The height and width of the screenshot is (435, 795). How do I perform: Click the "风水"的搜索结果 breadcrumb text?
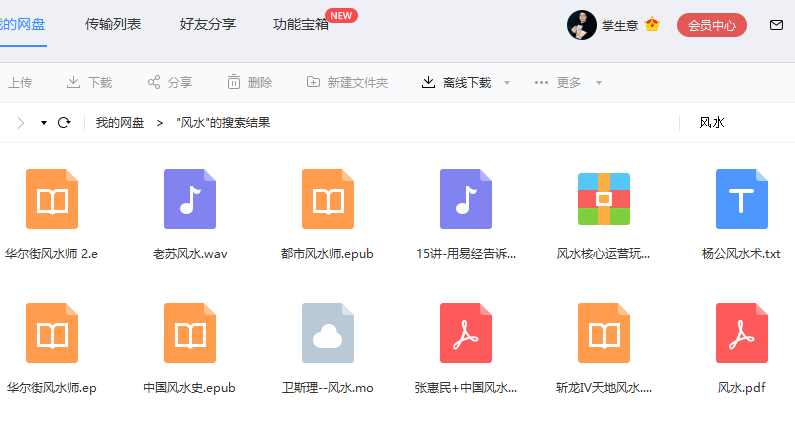coord(223,123)
